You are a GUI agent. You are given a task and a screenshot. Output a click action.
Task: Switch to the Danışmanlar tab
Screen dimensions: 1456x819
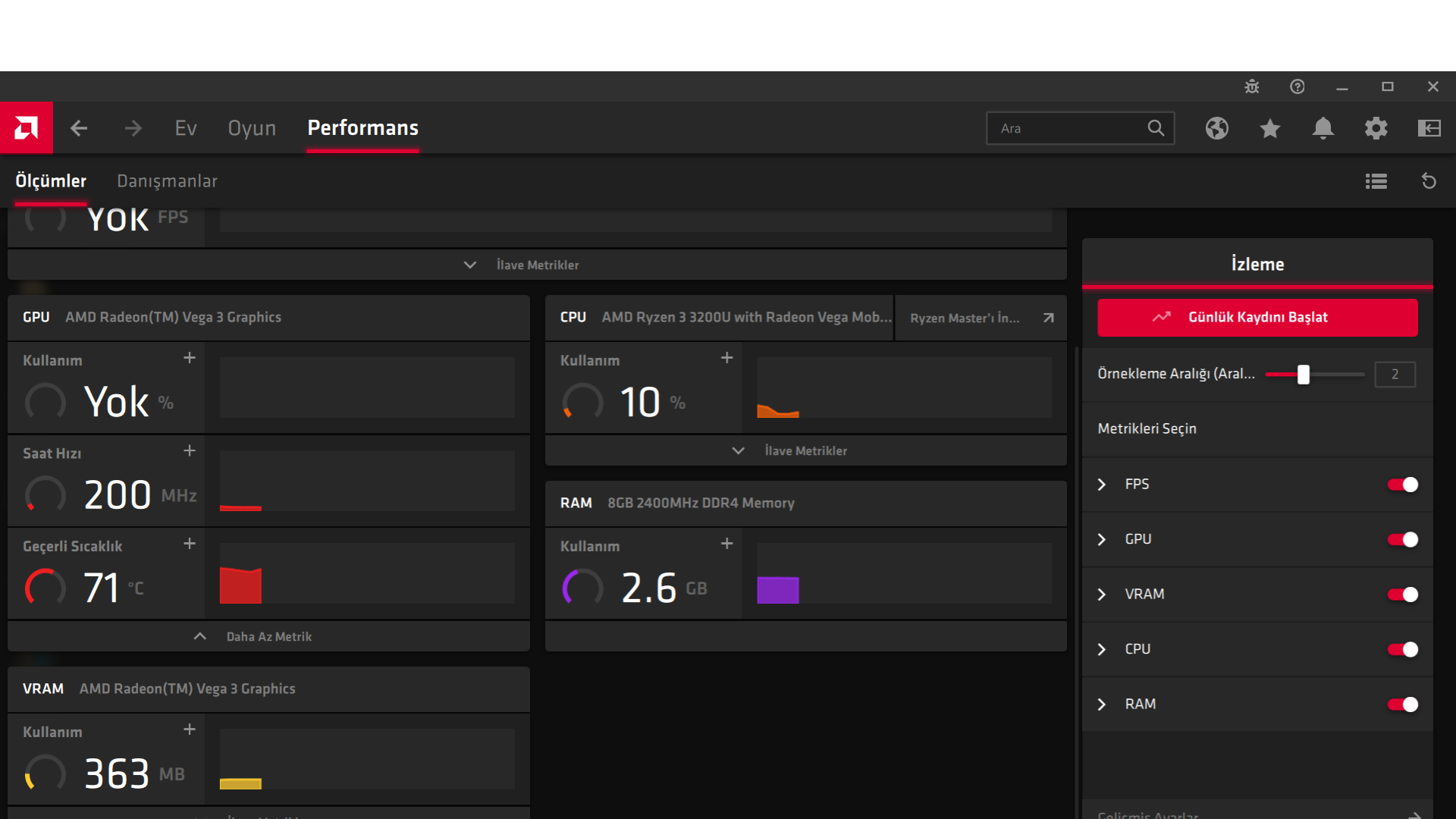(167, 181)
